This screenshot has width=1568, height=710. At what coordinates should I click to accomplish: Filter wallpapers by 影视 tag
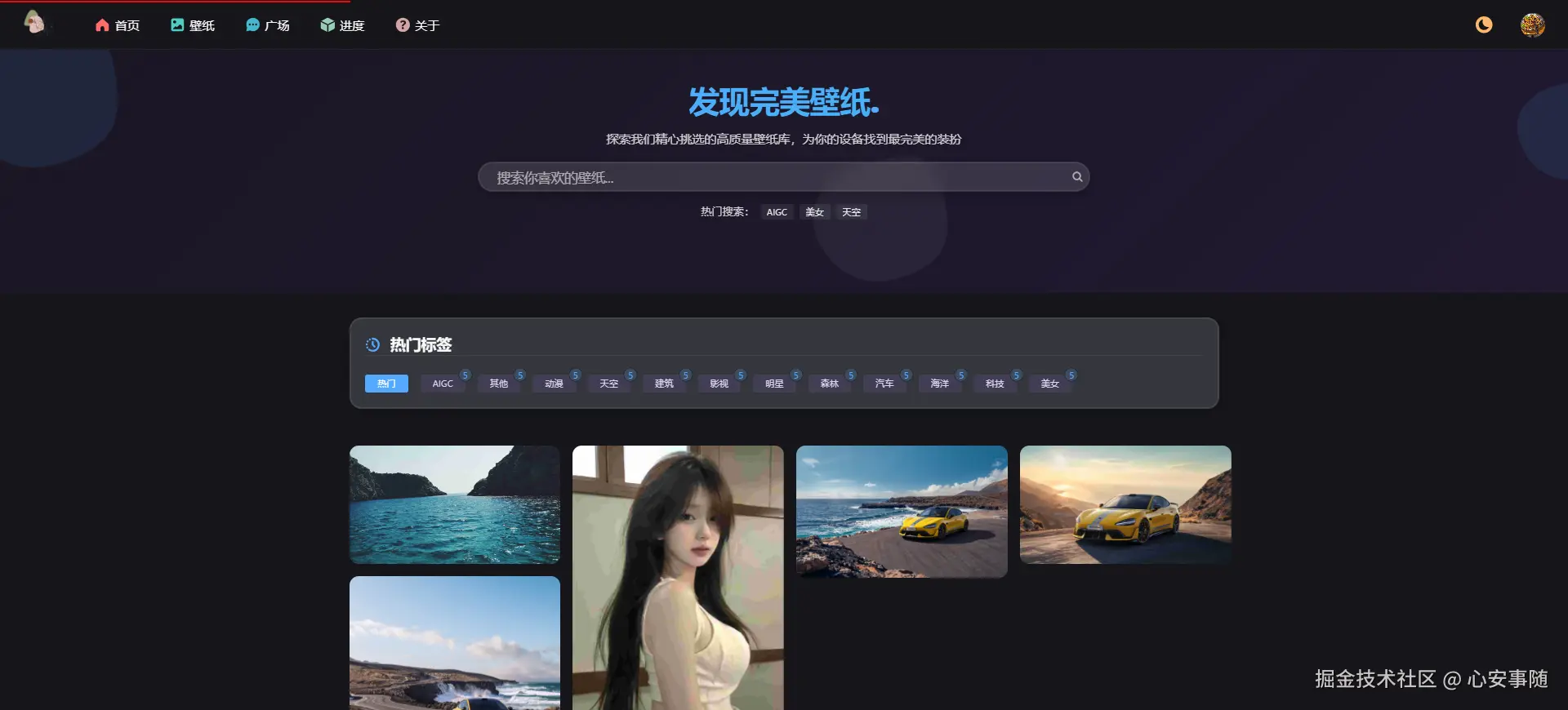coord(719,384)
